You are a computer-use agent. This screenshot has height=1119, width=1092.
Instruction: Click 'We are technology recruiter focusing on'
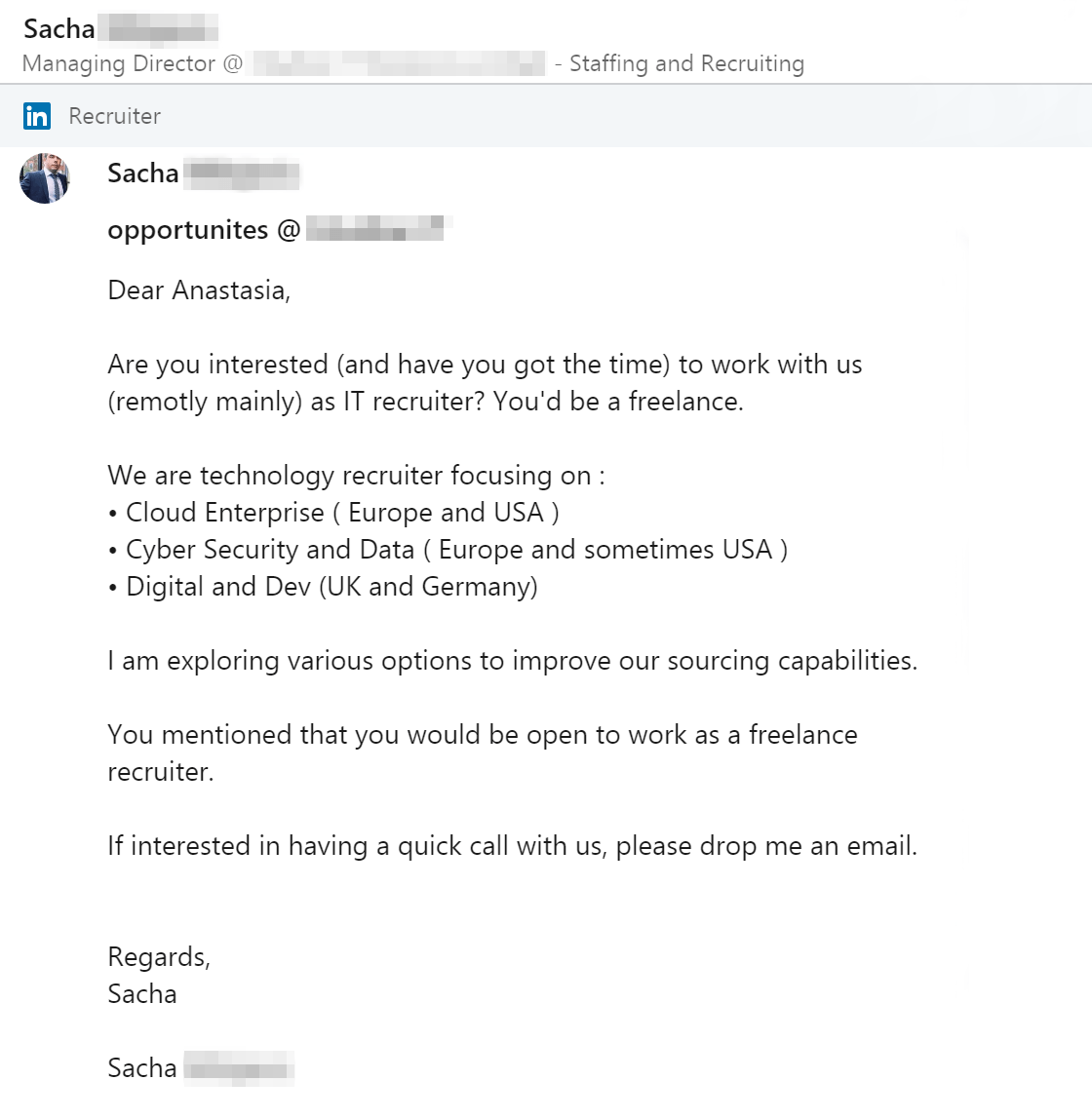point(356,476)
